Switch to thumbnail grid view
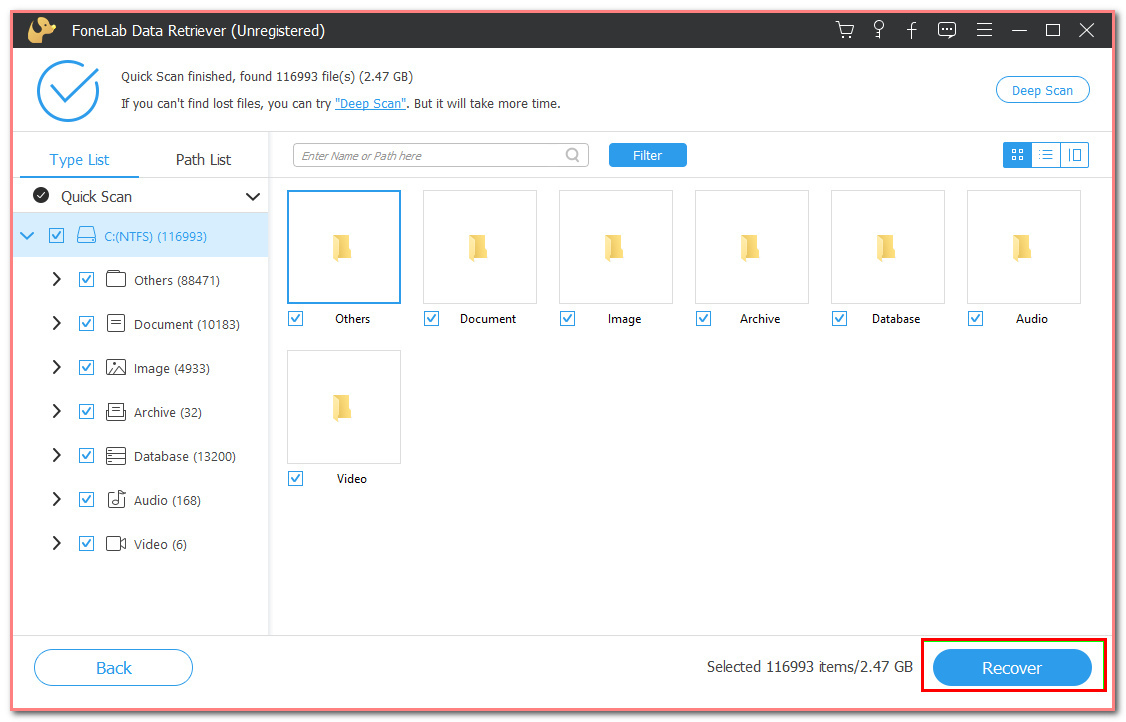1126x722 pixels. click(x=1017, y=155)
